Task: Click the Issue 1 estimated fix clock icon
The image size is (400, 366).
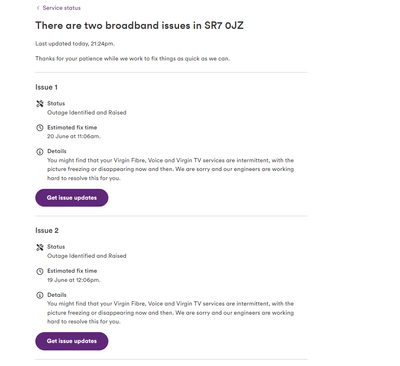Action: (40, 128)
